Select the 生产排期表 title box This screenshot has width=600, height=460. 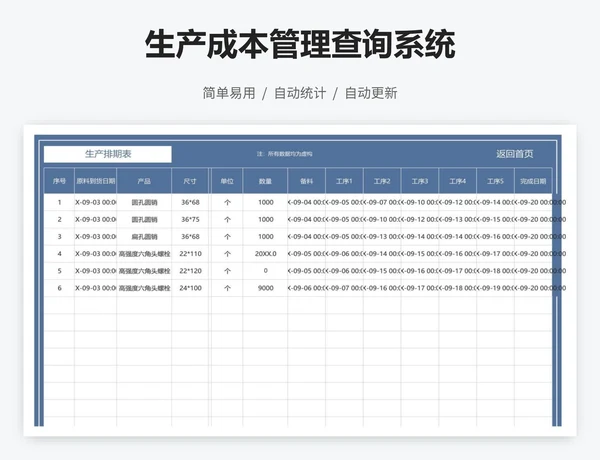click(x=108, y=154)
